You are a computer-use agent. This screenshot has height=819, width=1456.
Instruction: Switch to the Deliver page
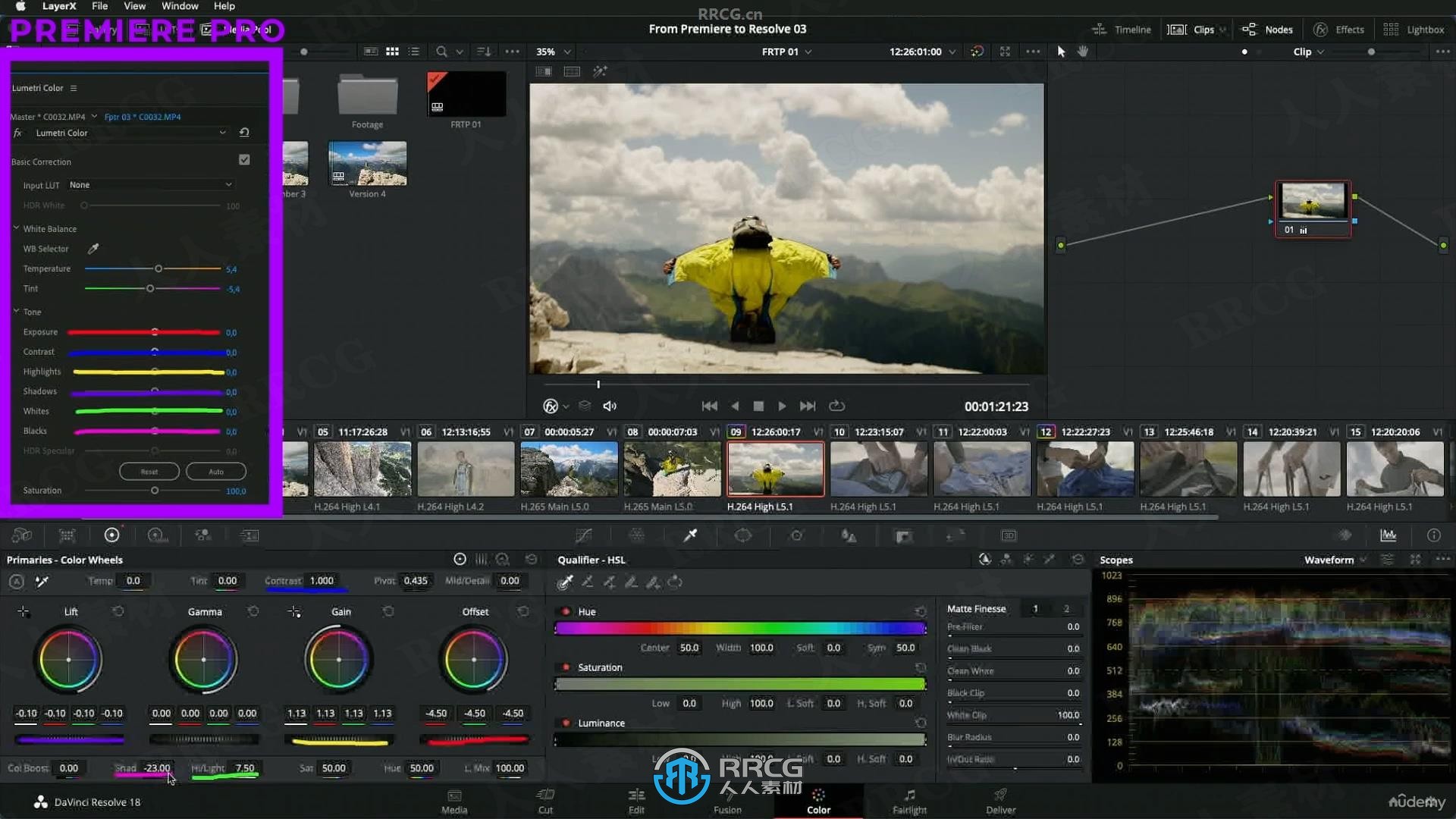coord(1000,802)
